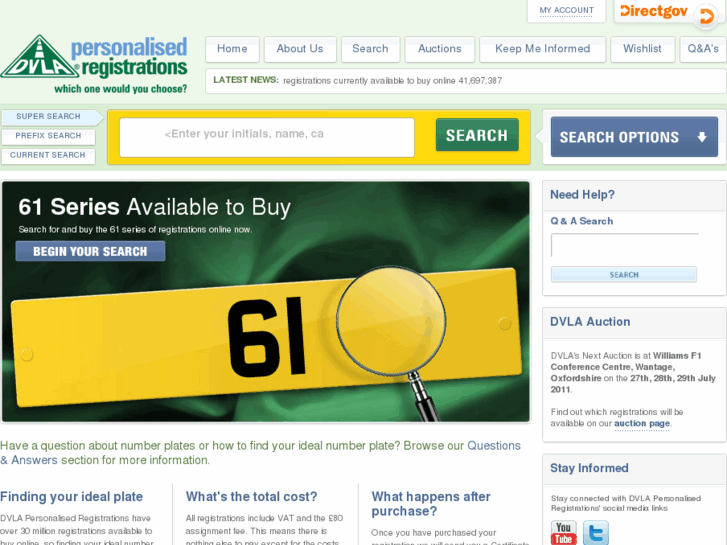
Task: Click the Latest News registrations count text
Action: (x=392, y=81)
